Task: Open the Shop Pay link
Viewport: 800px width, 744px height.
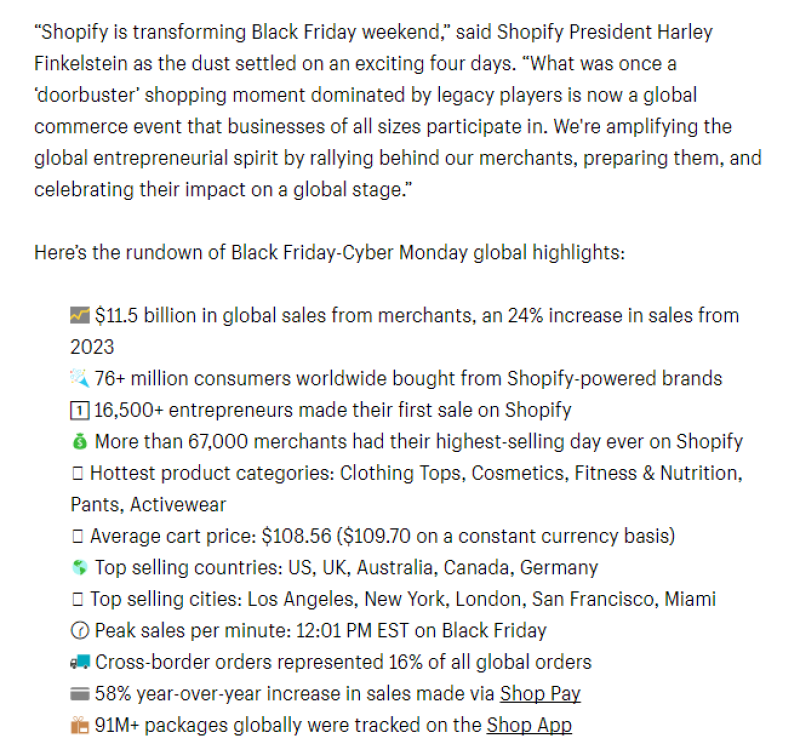Action: pyautogui.click(x=540, y=694)
